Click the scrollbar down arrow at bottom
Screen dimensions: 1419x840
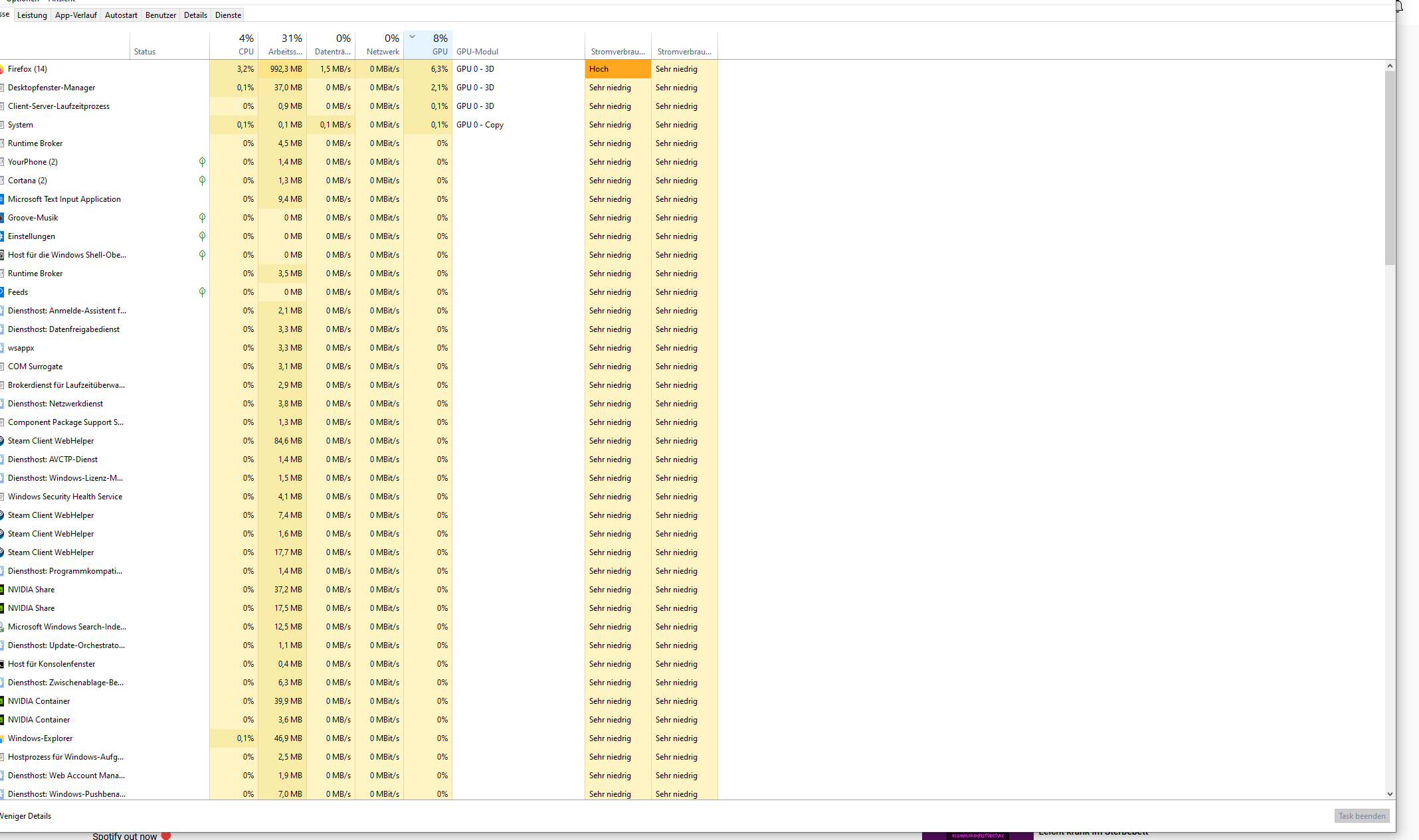[x=1390, y=794]
